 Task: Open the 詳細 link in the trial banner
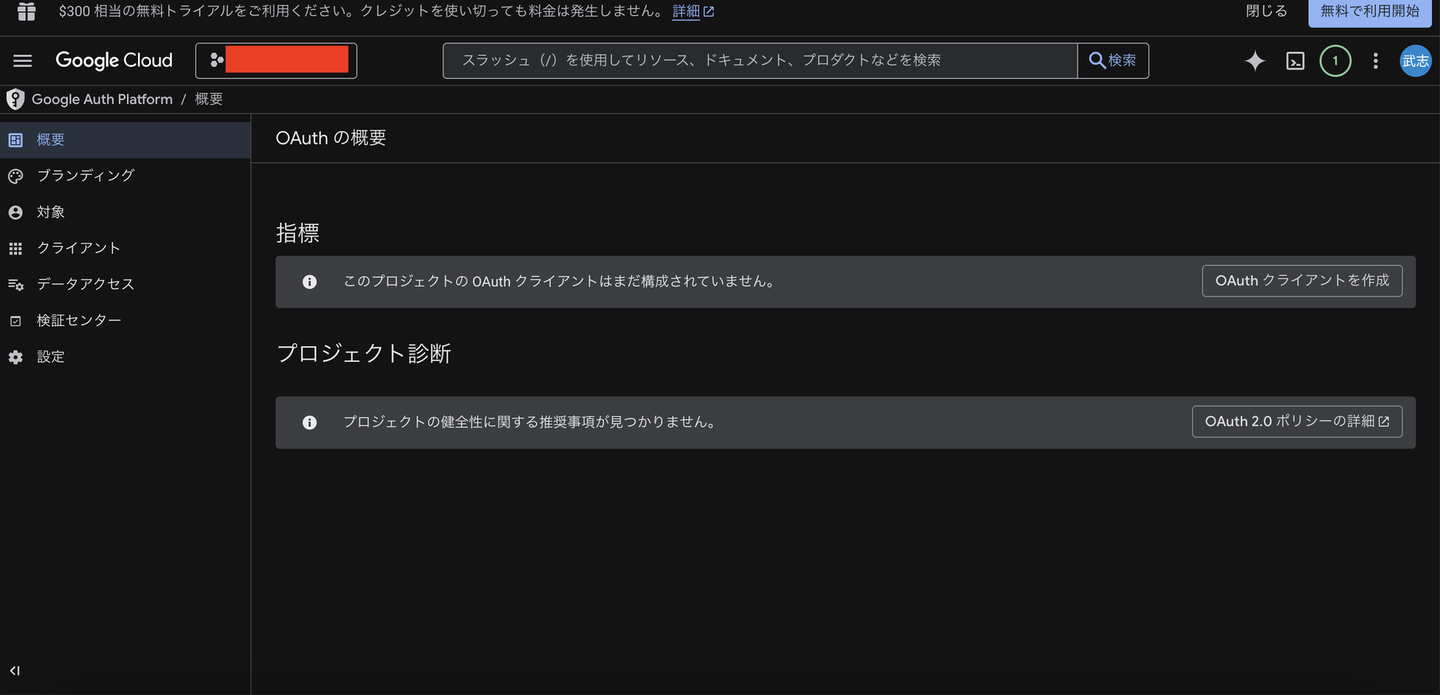pos(693,11)
